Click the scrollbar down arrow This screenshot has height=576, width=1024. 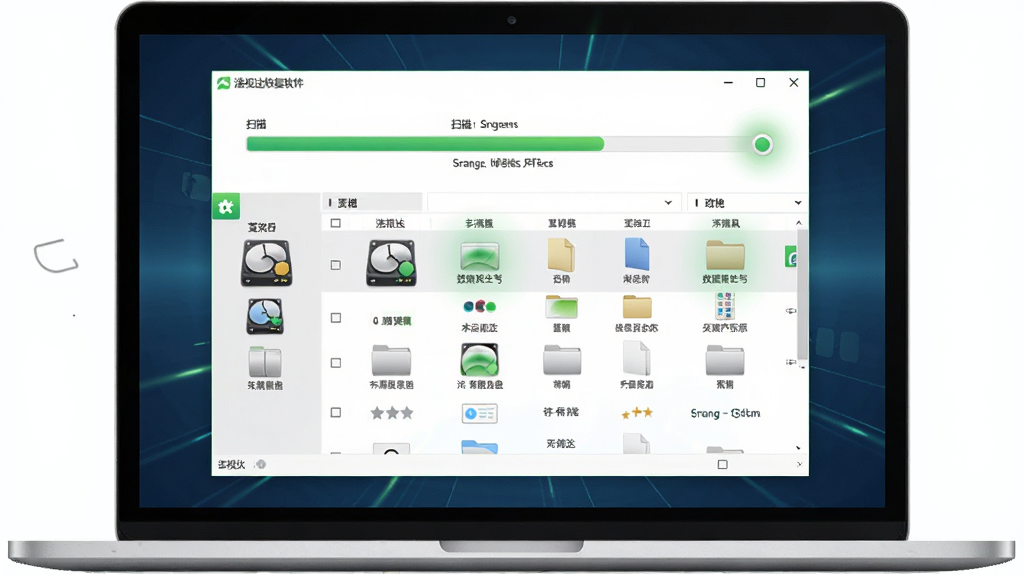point(799,448)
